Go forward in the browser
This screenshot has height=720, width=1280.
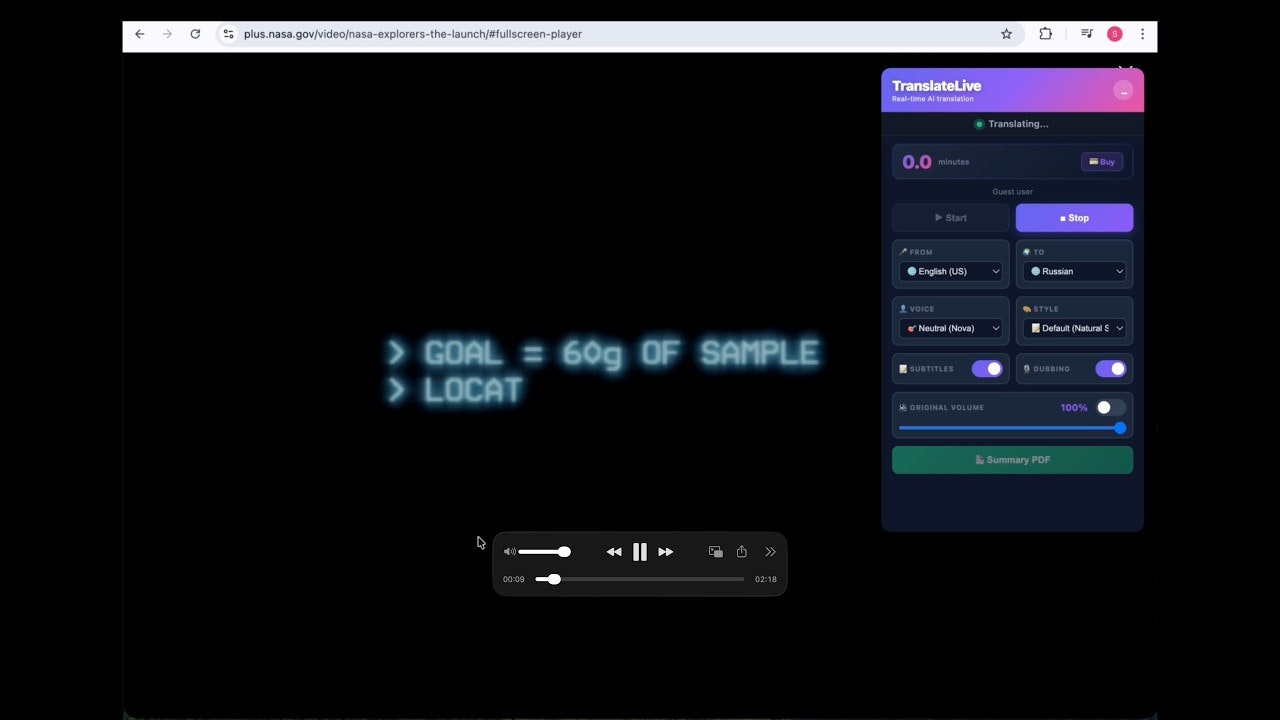[x=167, y=34]
